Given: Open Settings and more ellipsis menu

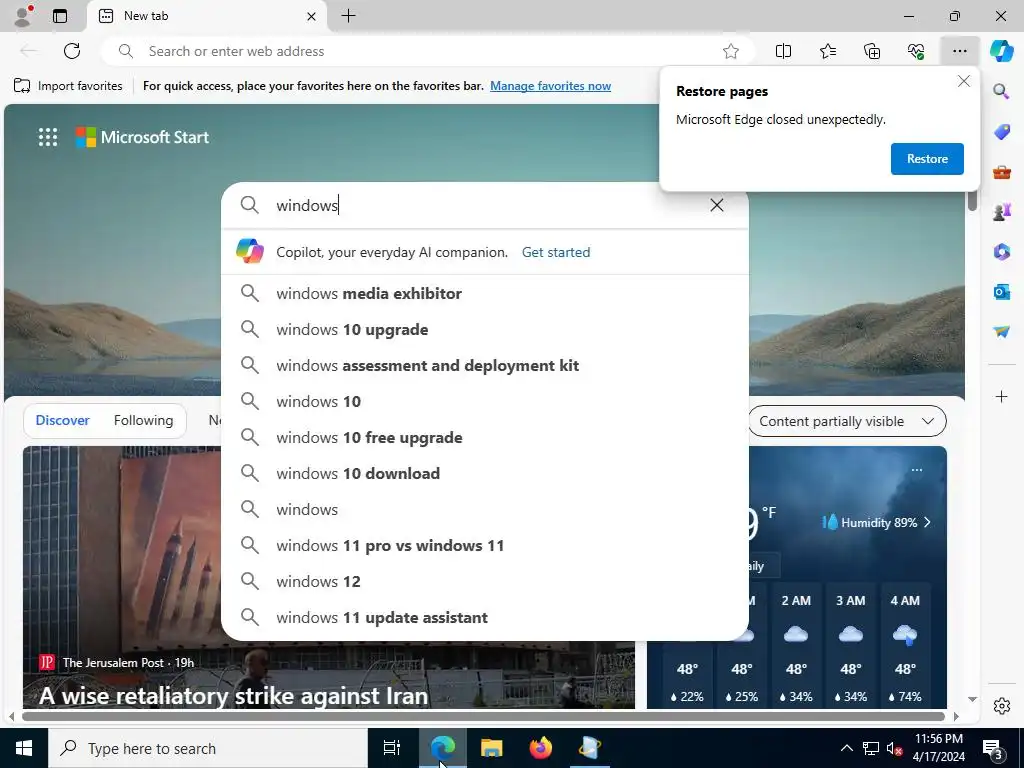Looking at the screenshot, I should click(x=959, y=51).
